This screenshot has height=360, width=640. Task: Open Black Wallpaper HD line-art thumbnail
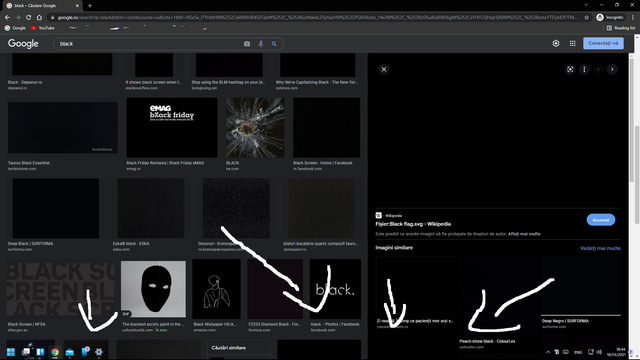[x=216, y=289]
